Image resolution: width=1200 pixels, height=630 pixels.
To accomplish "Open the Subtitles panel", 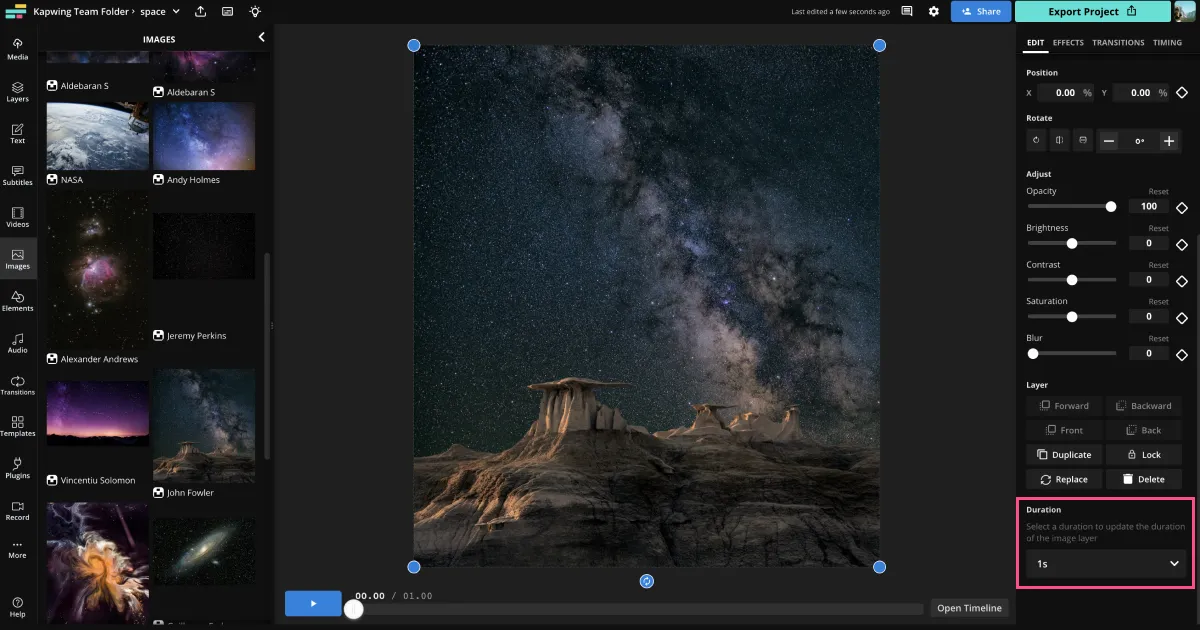I will coord(18,175).
